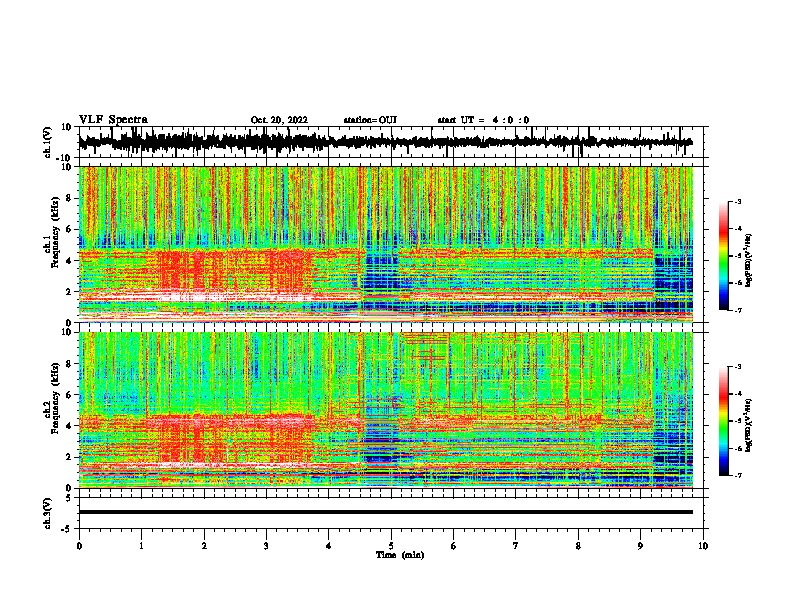Screen dimensions: 792x612
Task: Click the ch.1 "Frequency (kHz)" axis label
Action: pos(55,233)
